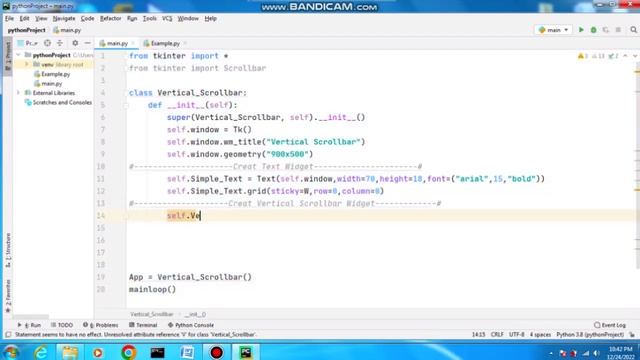The width and height of the screenshot is (640, 360).
Task: Open the VCS menu
Action: click(x=167, y=18)
